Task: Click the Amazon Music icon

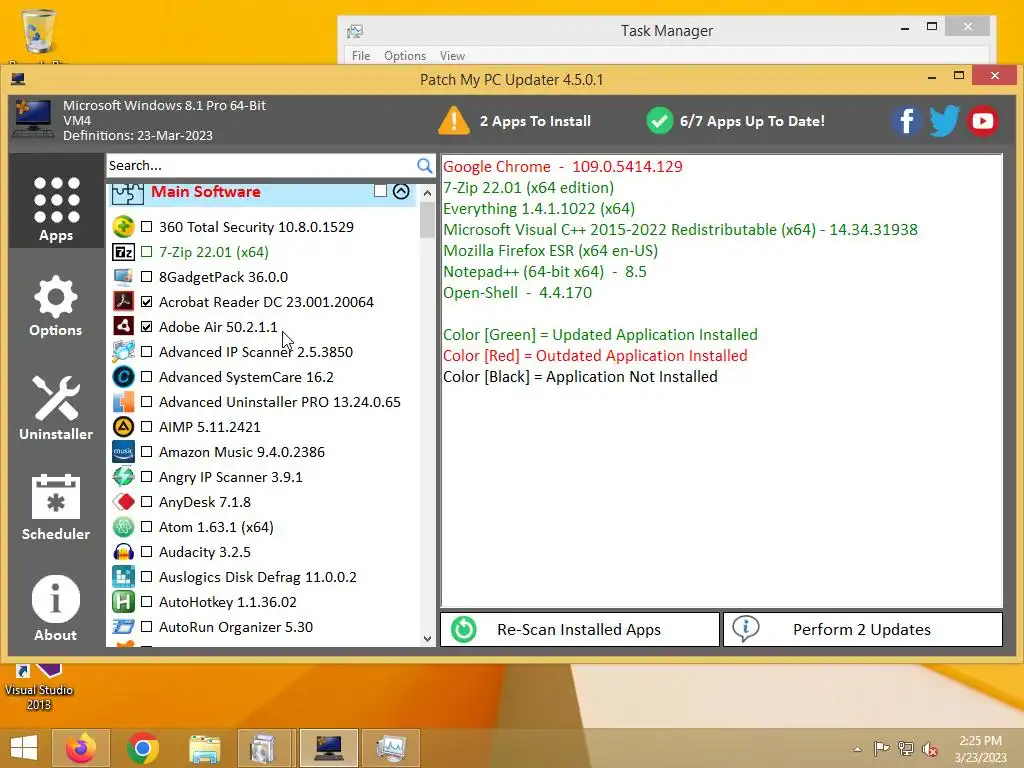Action: pos(123,452)
